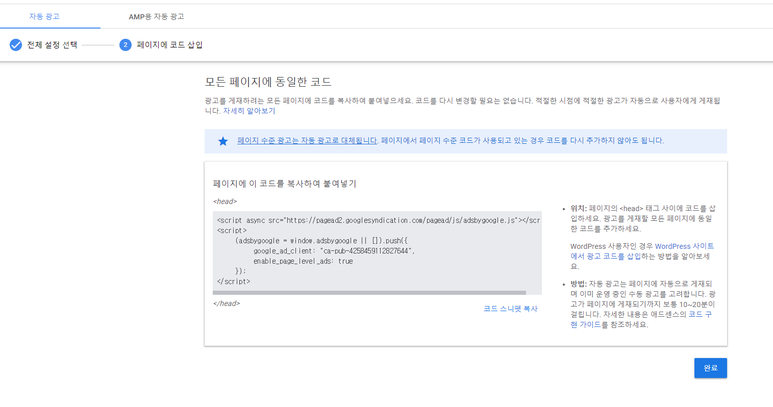Open WordPress 사이트에서 광고 코드를 삽입 link

point(642,251)
